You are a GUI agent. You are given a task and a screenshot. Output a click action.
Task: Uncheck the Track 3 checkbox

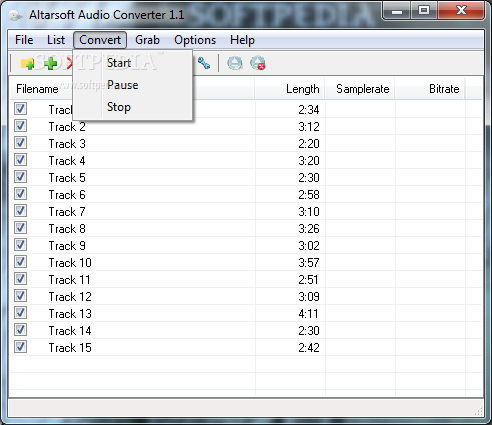20,143
